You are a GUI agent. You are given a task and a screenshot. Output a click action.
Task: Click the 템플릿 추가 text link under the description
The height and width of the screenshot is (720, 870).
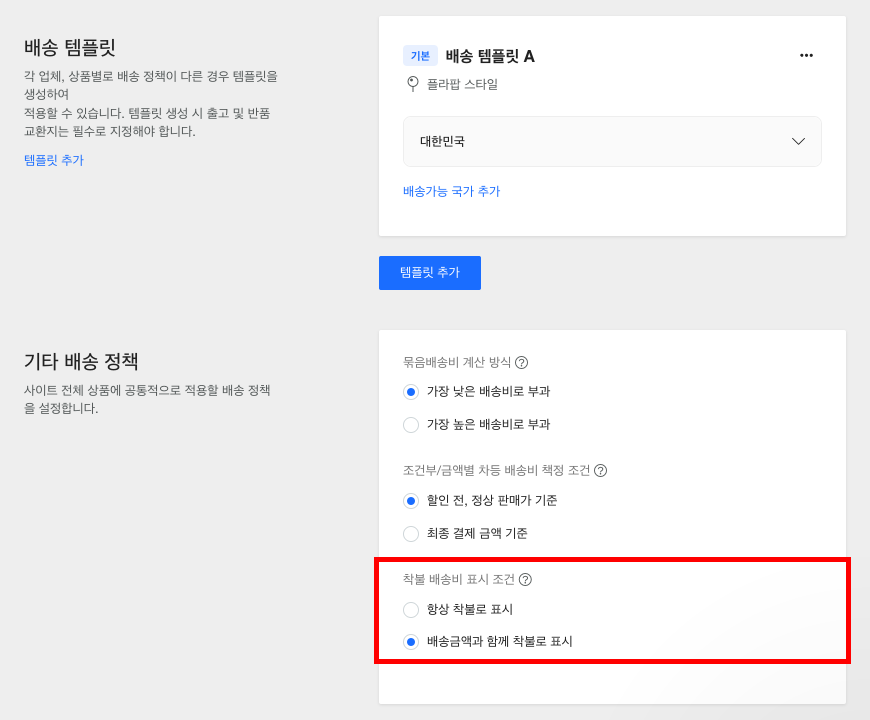click(54, 160)
